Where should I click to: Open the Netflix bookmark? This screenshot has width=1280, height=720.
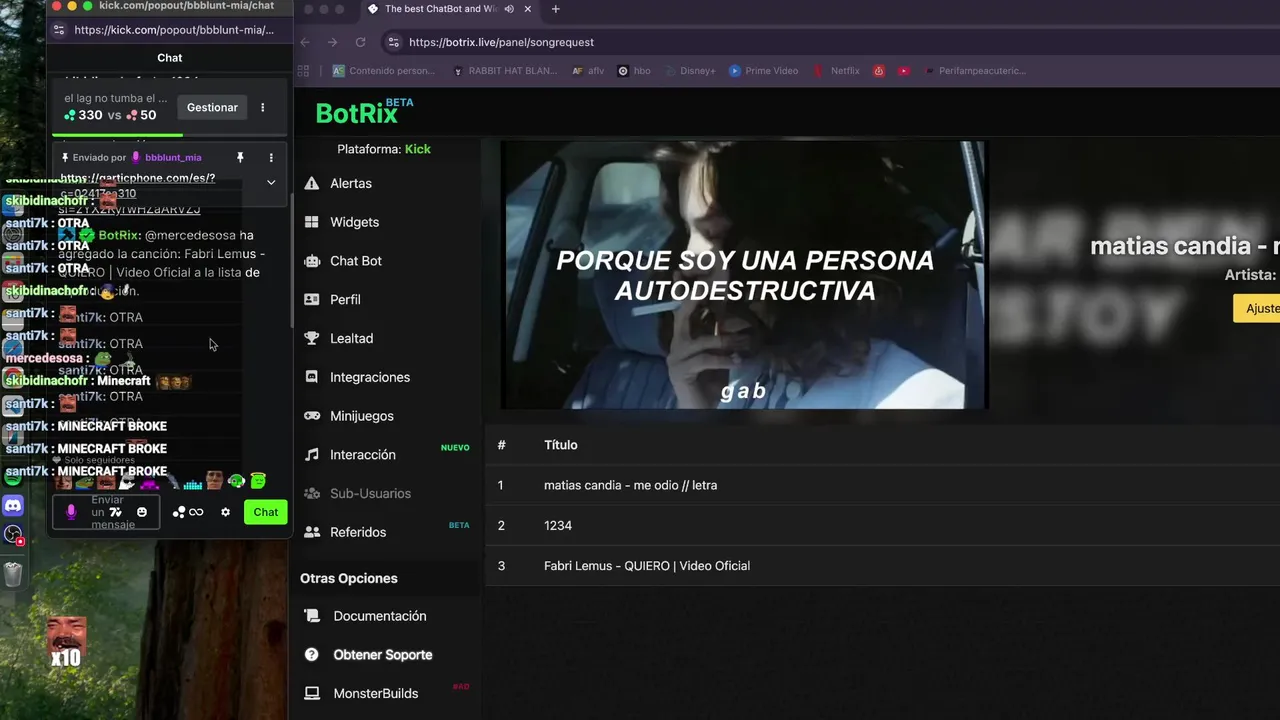(836, 71)
